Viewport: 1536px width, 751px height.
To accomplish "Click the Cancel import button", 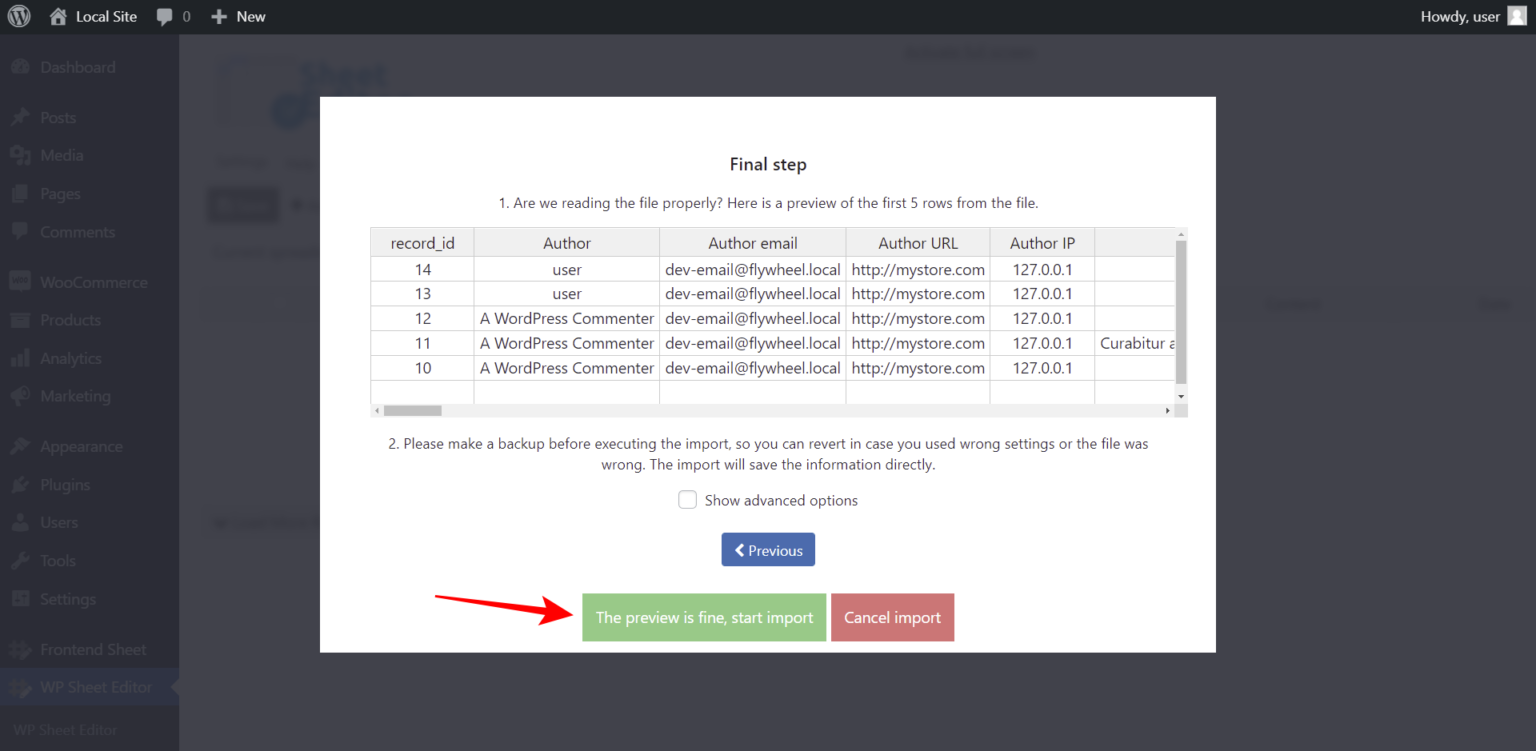I will (892, 617).
